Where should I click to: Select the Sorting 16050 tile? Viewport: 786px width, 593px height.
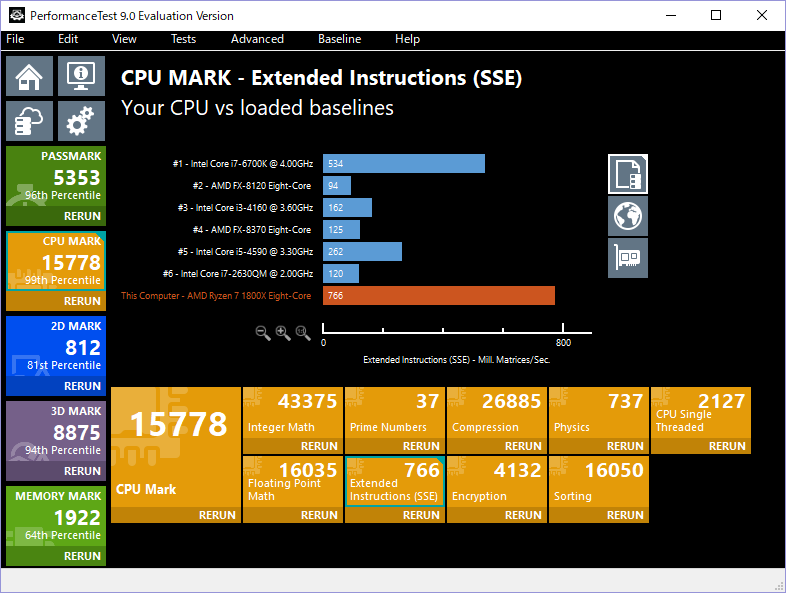[x=599, y=481]
